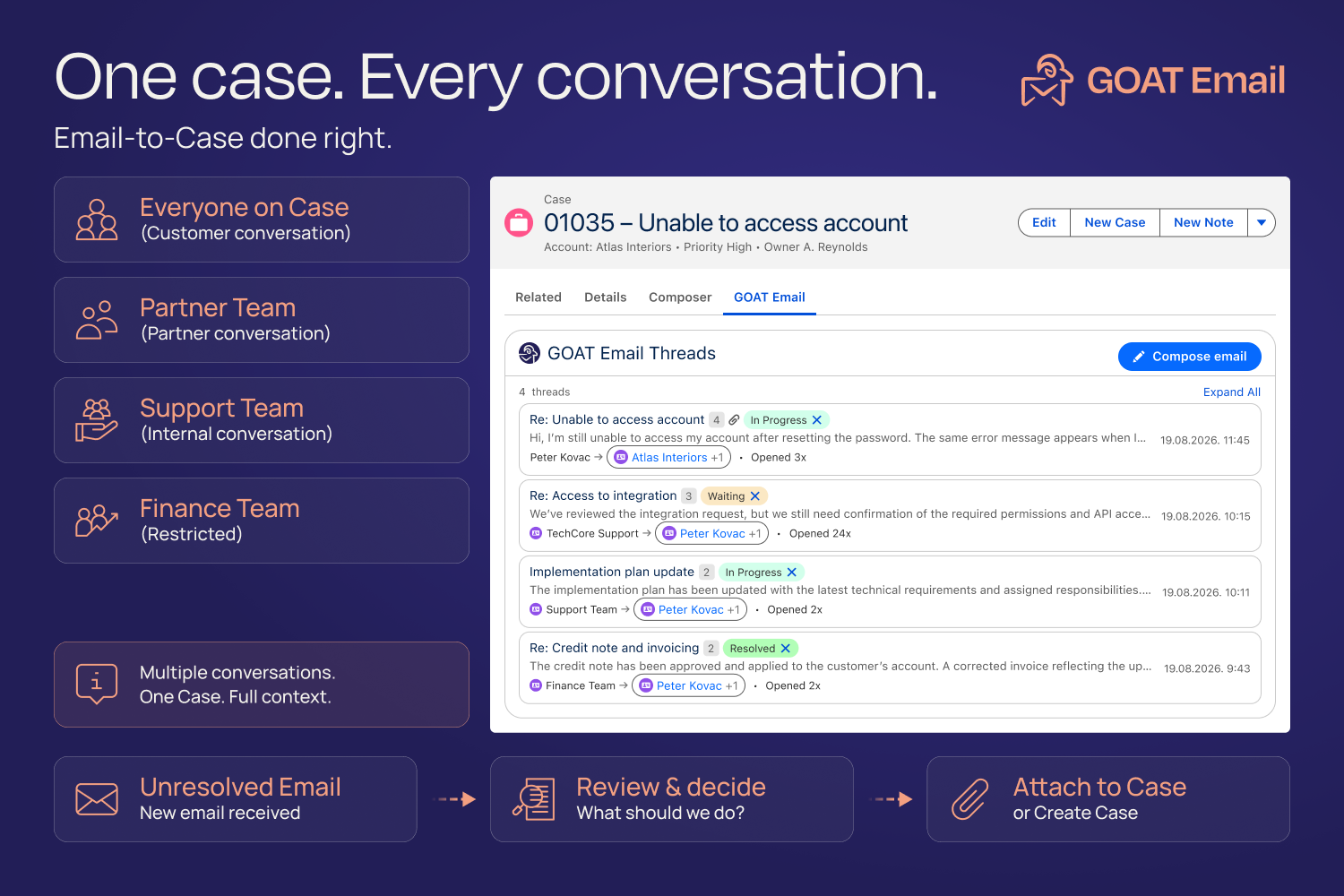Click message count badge 4 on first thread
Image resolution: width=1344 pixels, height=896 pixels.
click(717, 419)
